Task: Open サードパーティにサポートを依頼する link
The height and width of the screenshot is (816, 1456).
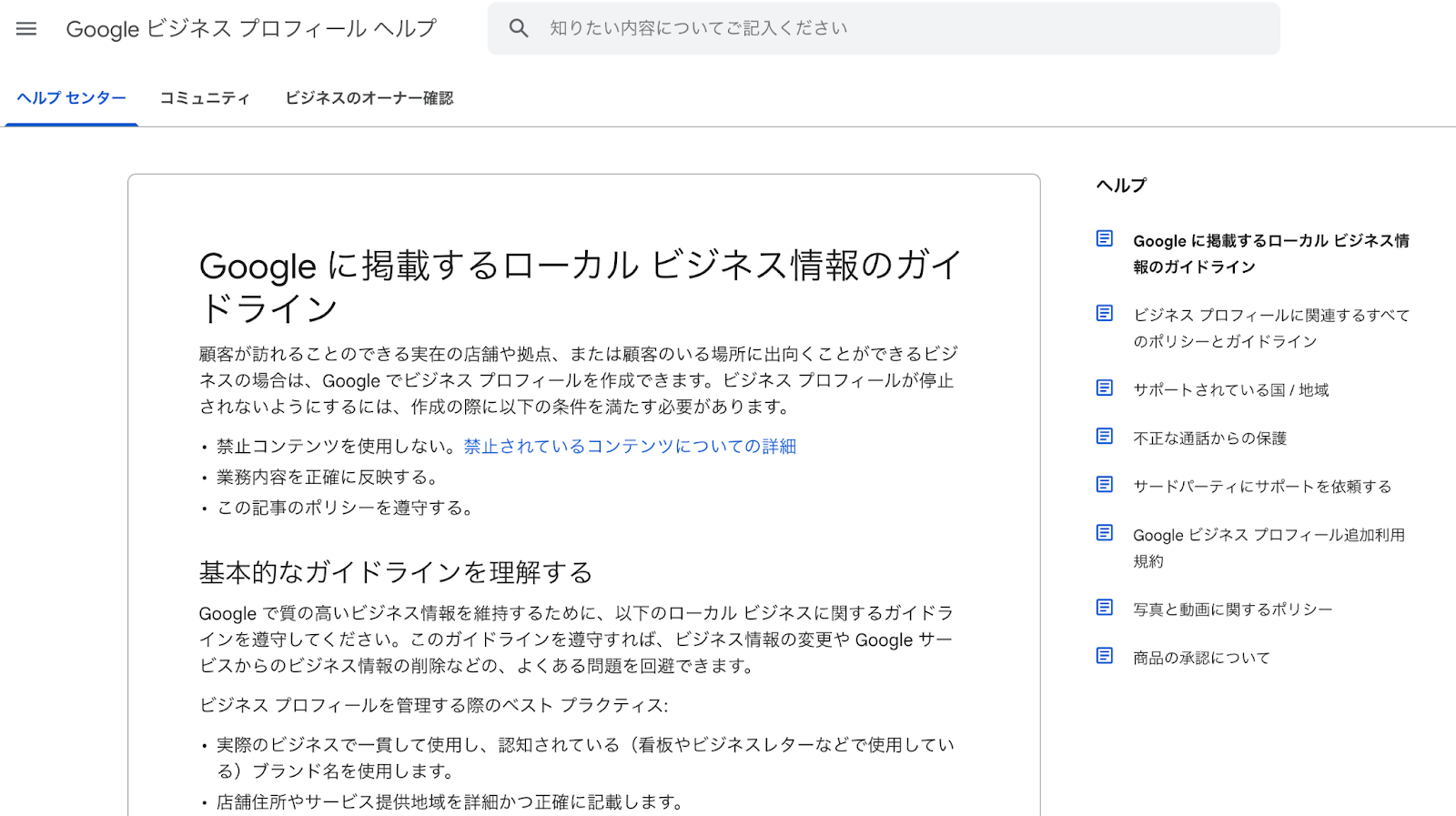Action: [x=1262, y=487]
